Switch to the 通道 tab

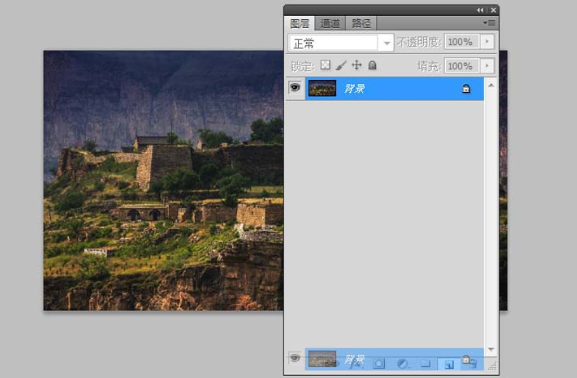point(330,23)
